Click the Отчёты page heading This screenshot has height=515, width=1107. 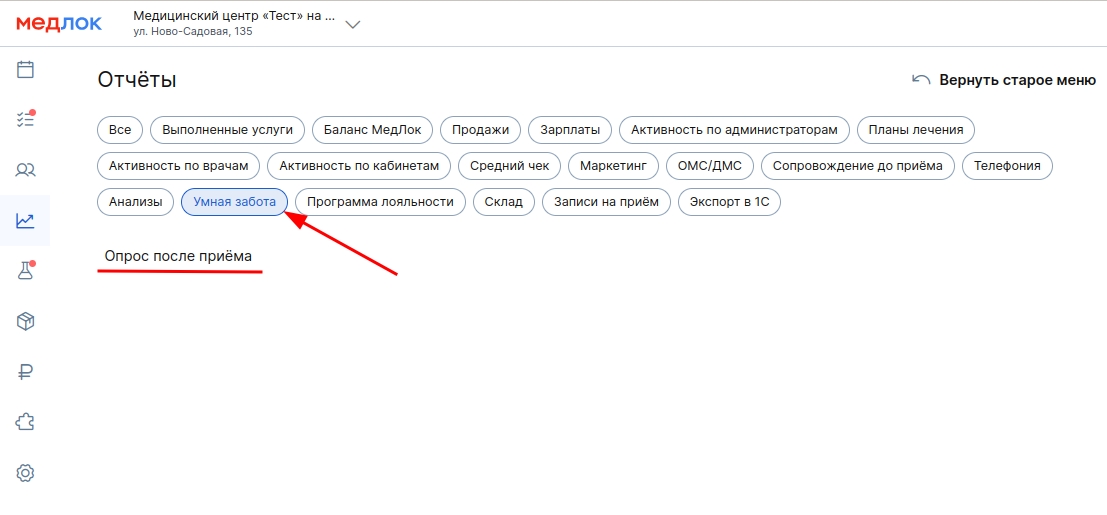pyautogui.click(x=137, y=80)
